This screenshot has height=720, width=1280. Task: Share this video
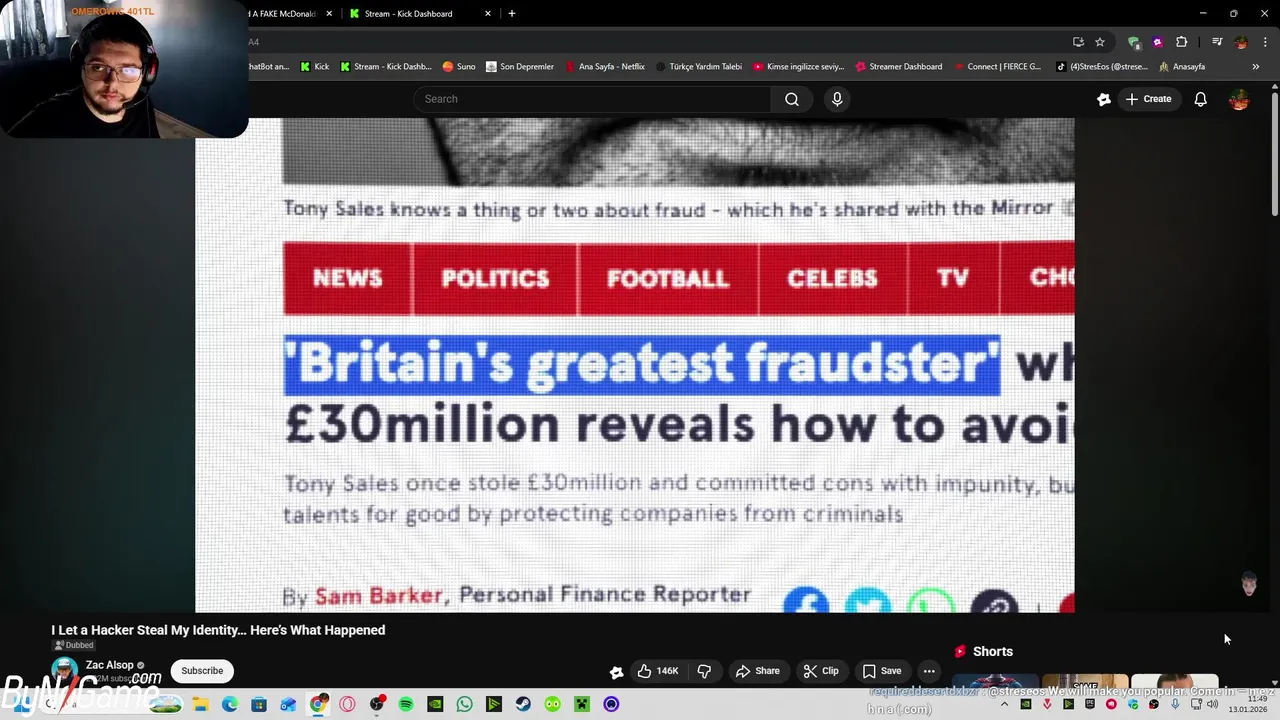[x=757, y=671]
